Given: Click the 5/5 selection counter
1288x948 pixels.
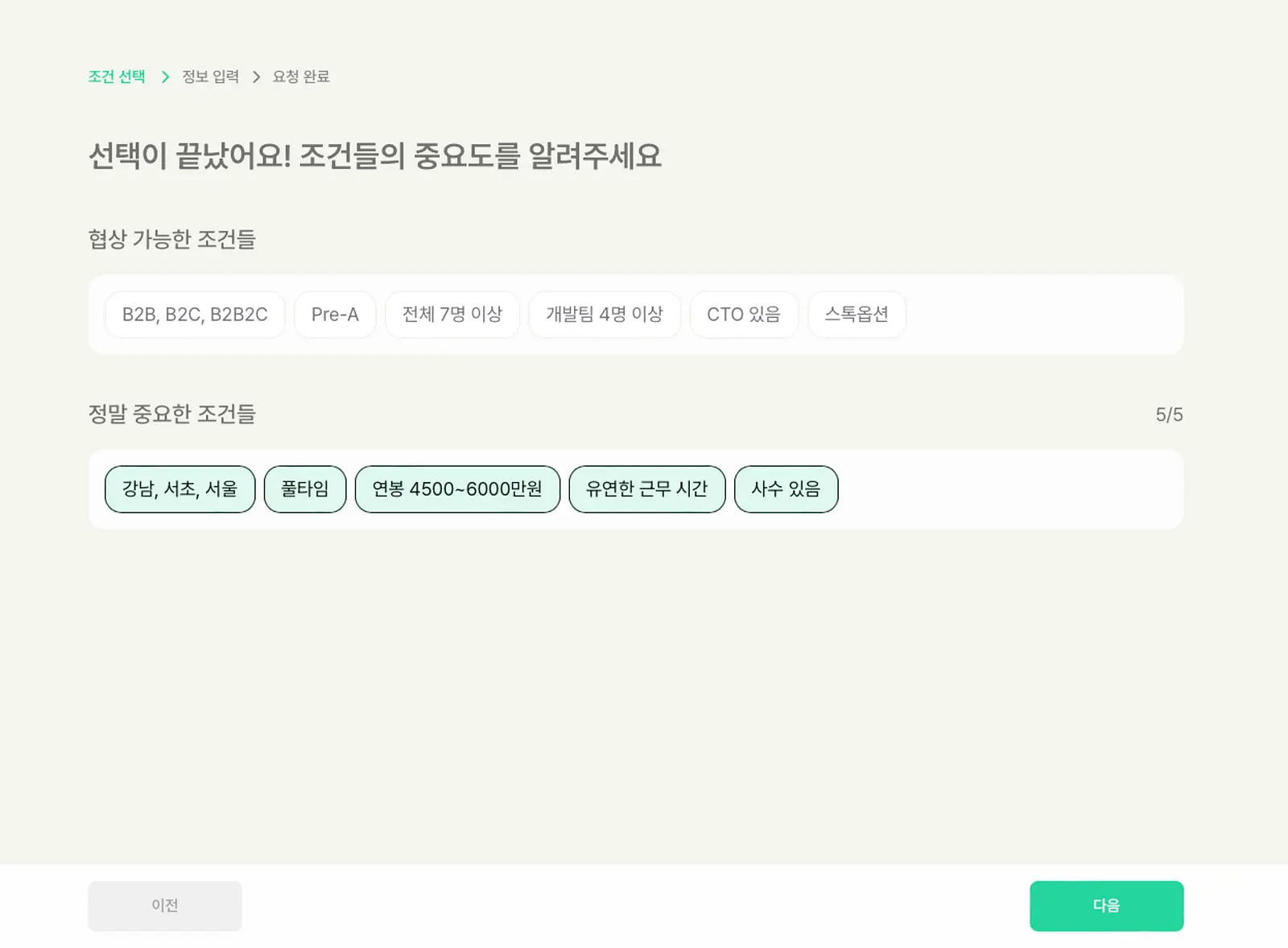Looking at the screenshot, I should pyautogui.click(x=1169, y=414).
